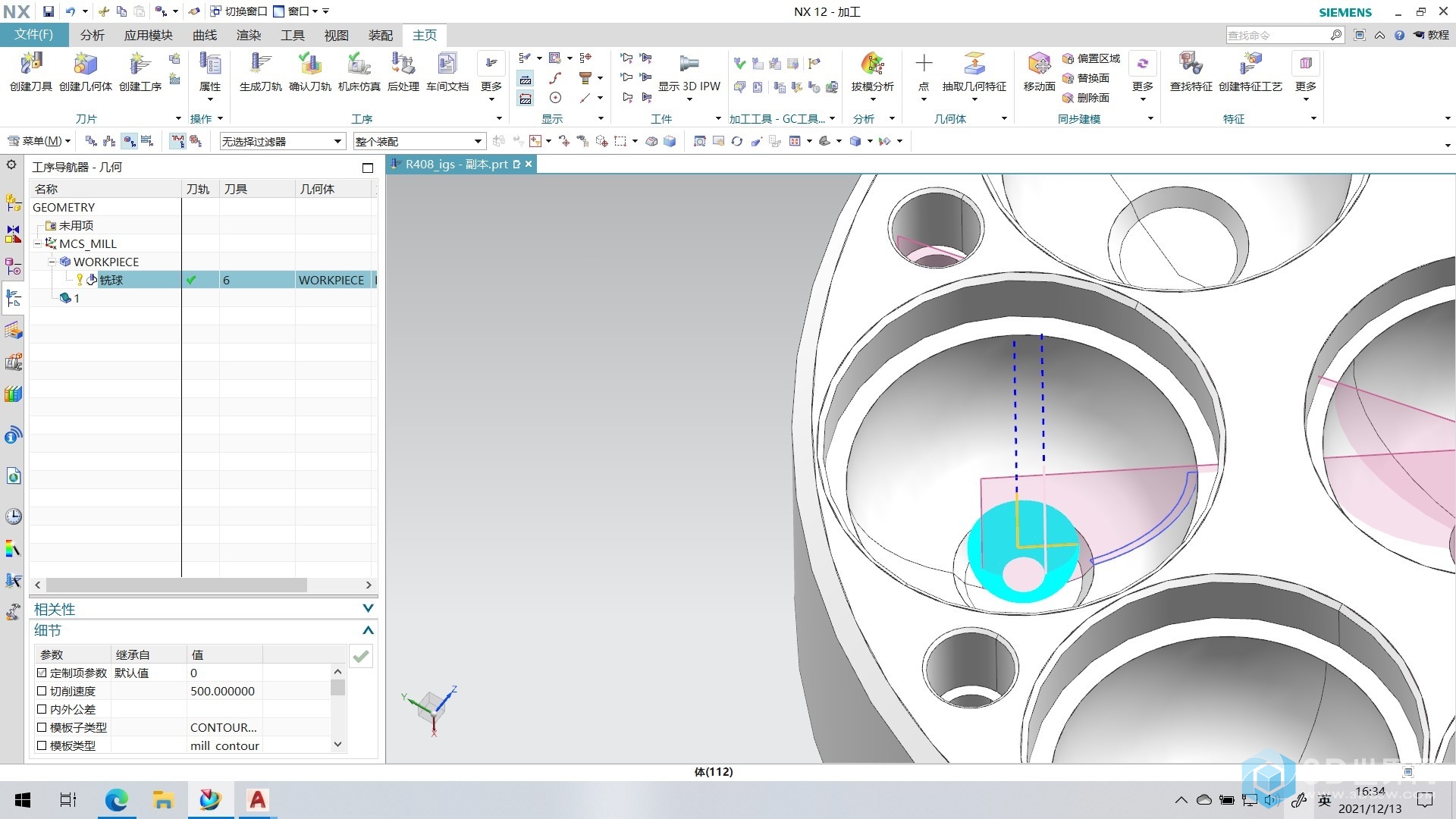1456x819 pixels.
Task: Open the 无选择过滤器 dropdown
Action: point(282,141)
